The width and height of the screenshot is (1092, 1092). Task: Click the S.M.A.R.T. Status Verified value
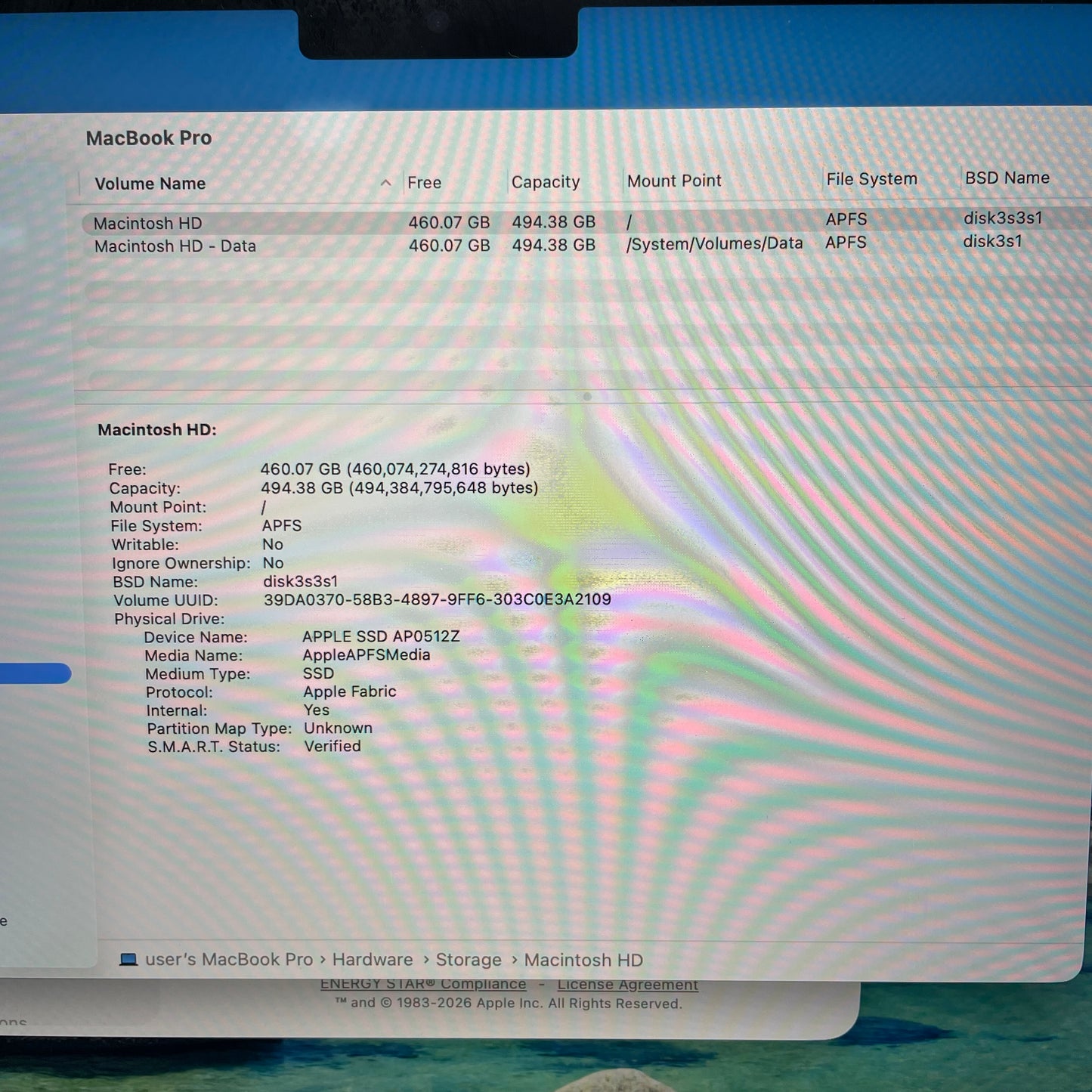point(333,746)
